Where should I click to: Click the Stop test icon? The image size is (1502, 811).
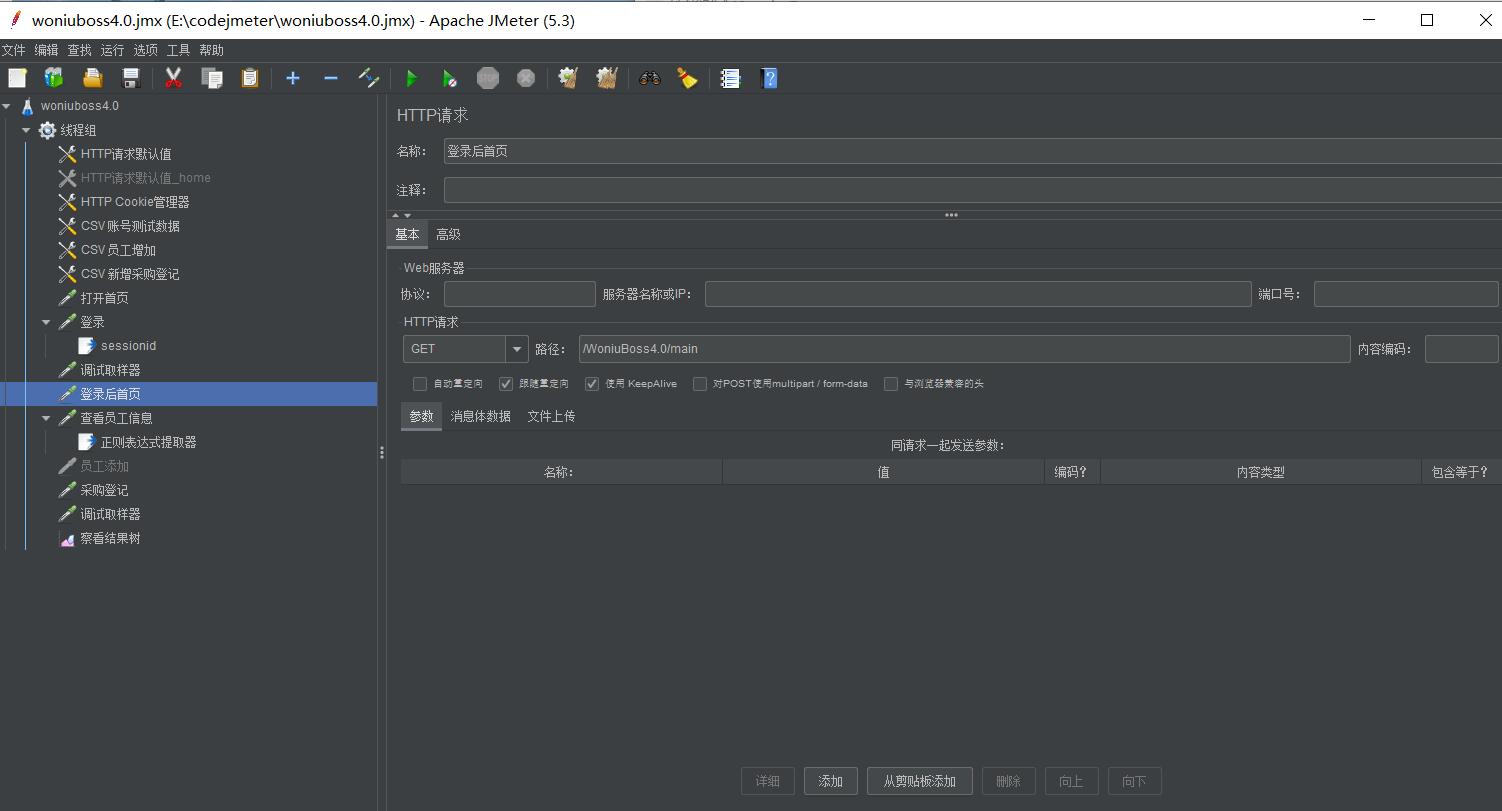click(487, 78)
